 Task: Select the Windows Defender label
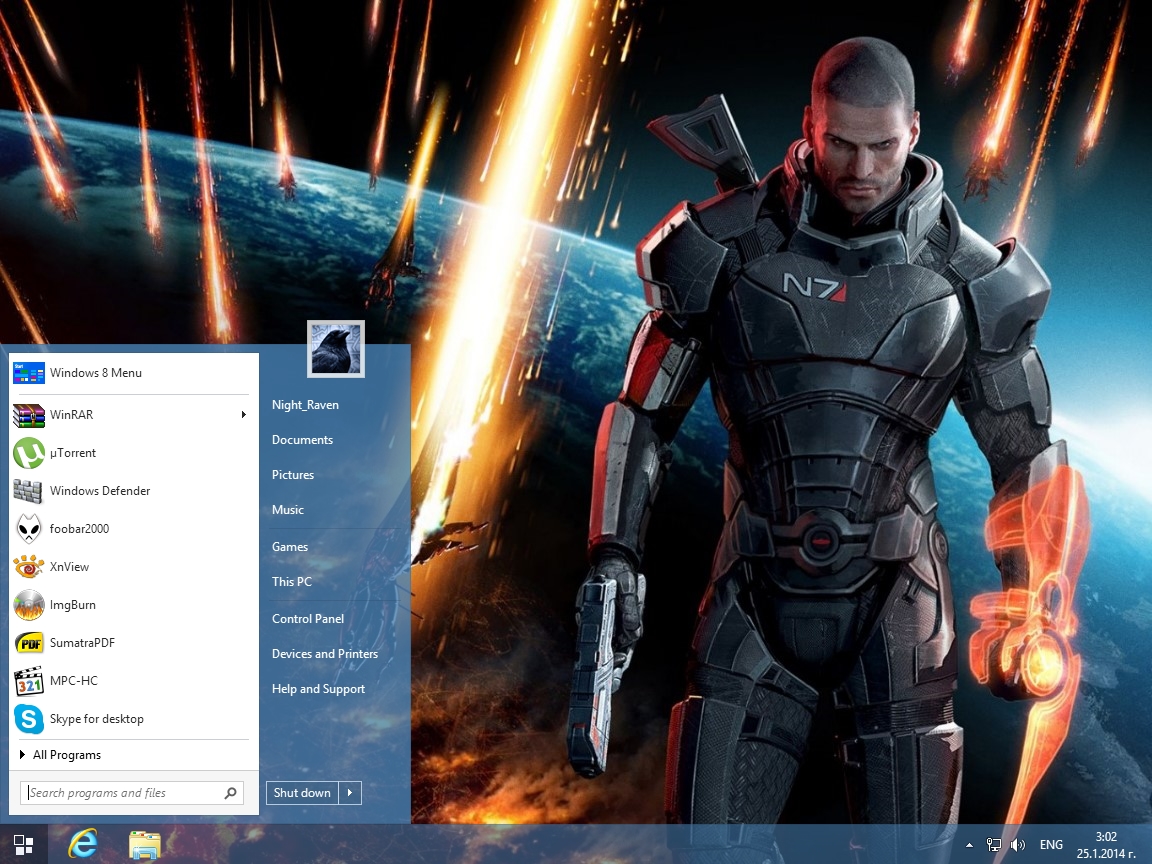100,491
